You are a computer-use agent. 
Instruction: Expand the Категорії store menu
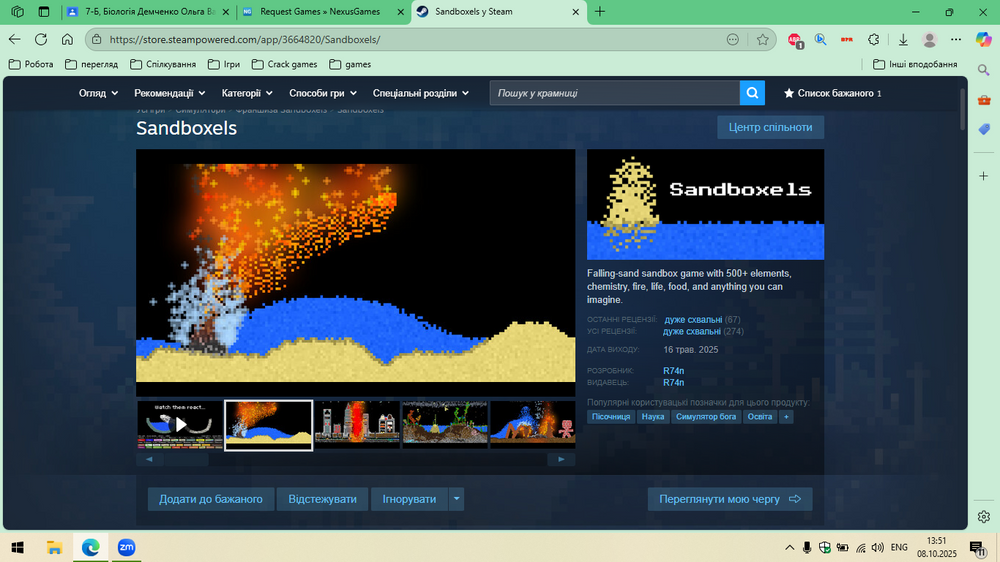tap(246, 93)
